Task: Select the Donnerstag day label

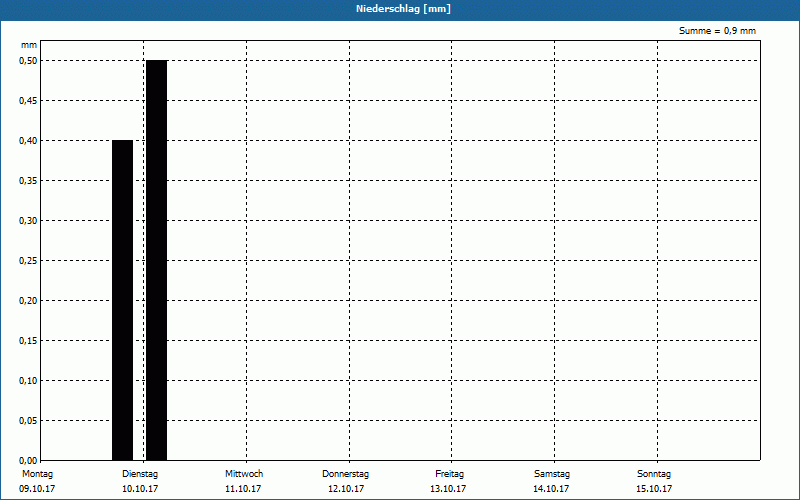Action: 346,473
